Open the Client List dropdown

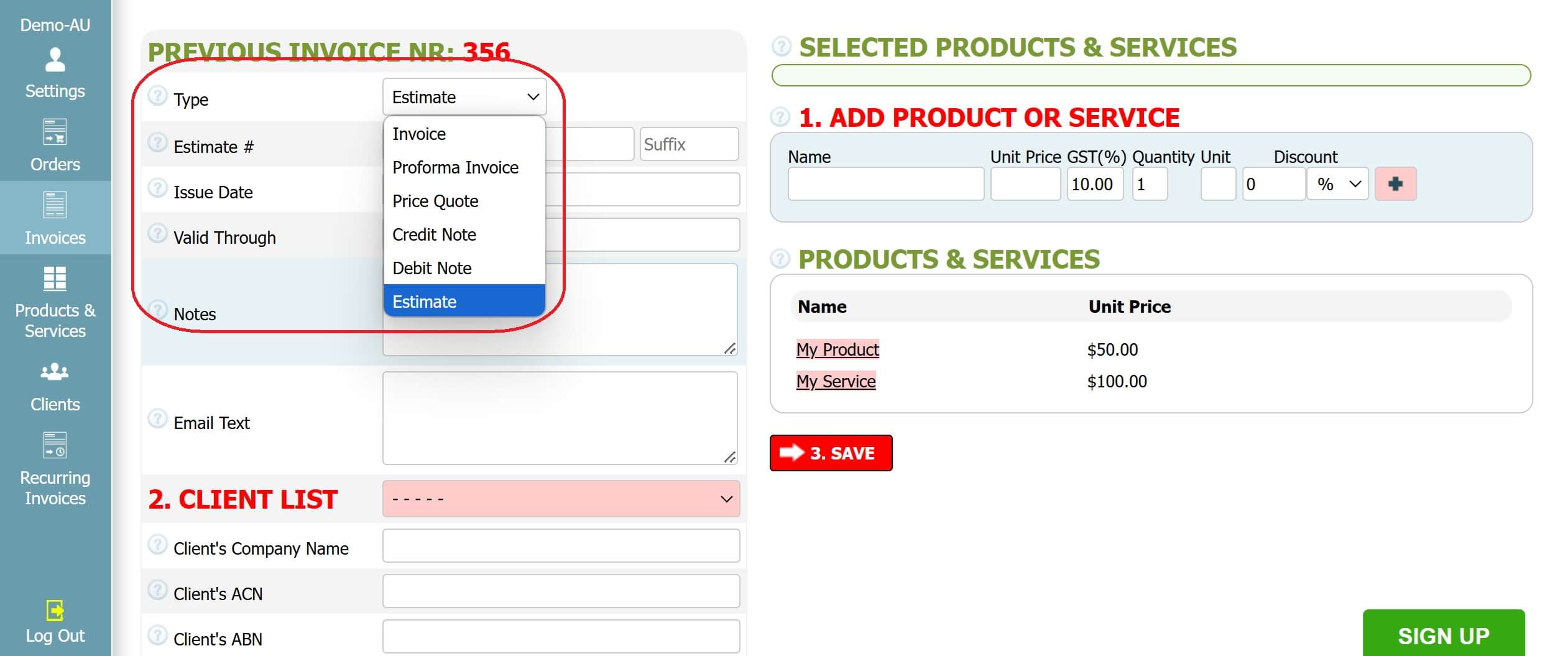click(x=560, y=498)
